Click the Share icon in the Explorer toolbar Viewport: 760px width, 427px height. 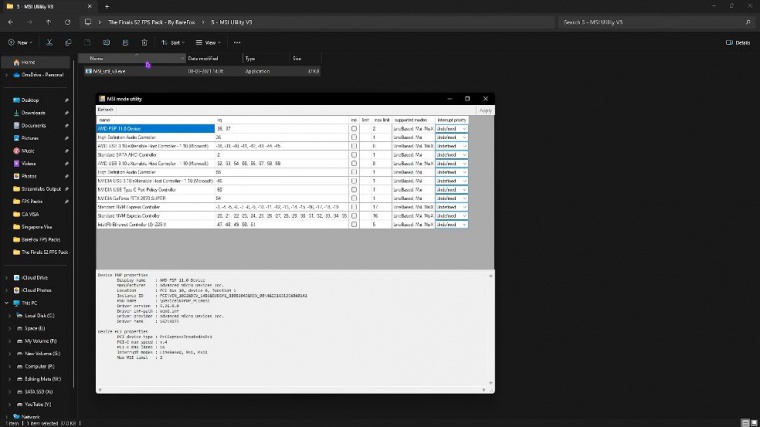[125, 43]
